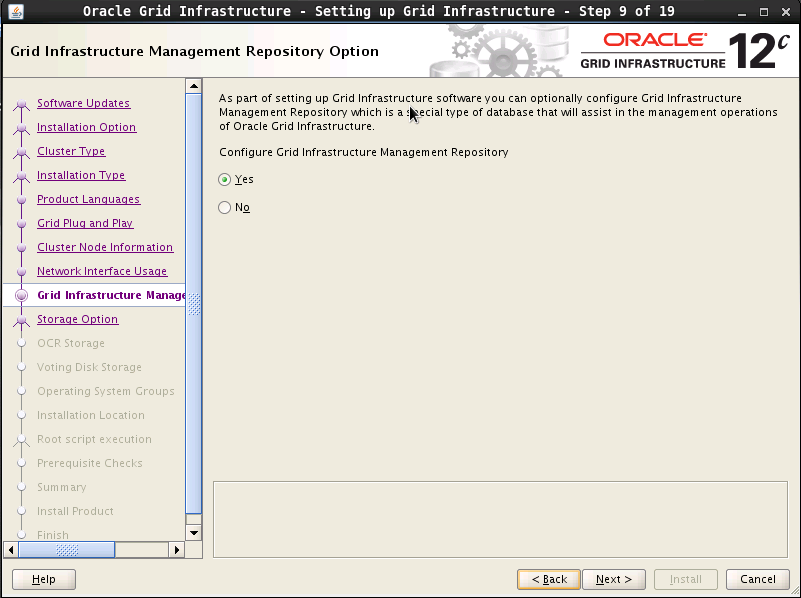Click the Product Languages step node icon
Viewport: 801px width, 598px height.
click(x=21, y=200)
